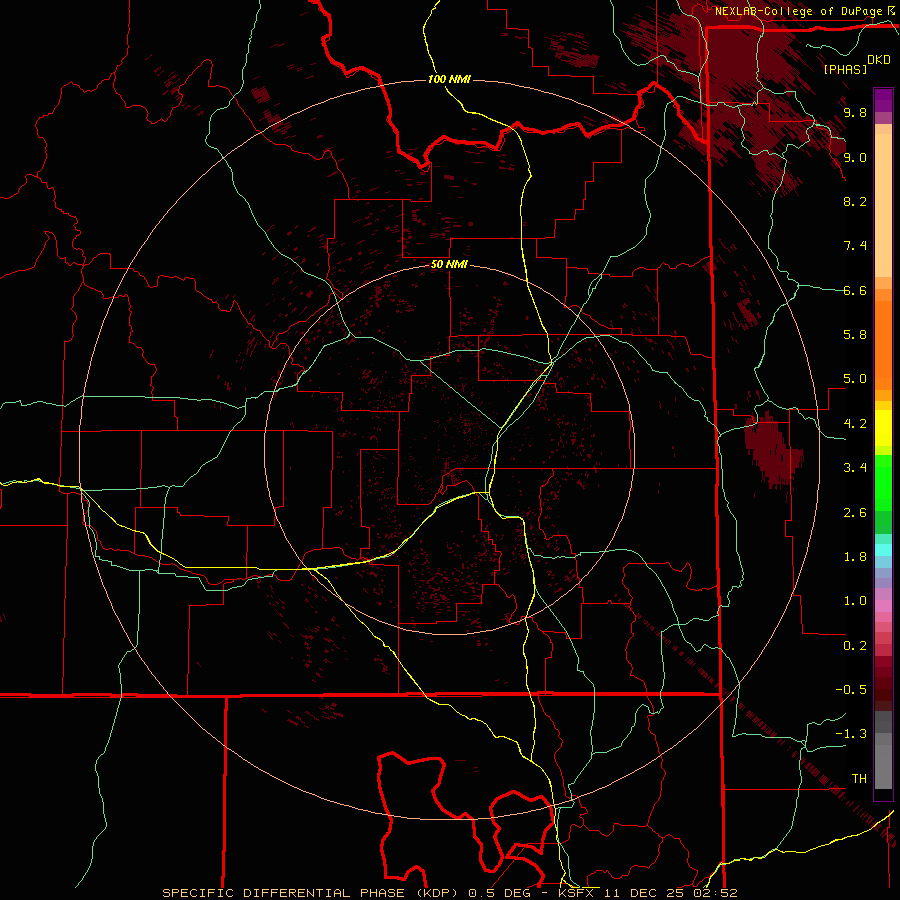Click the 5.8 value on the color scale
900x900 pixels.
coord(855,335)
